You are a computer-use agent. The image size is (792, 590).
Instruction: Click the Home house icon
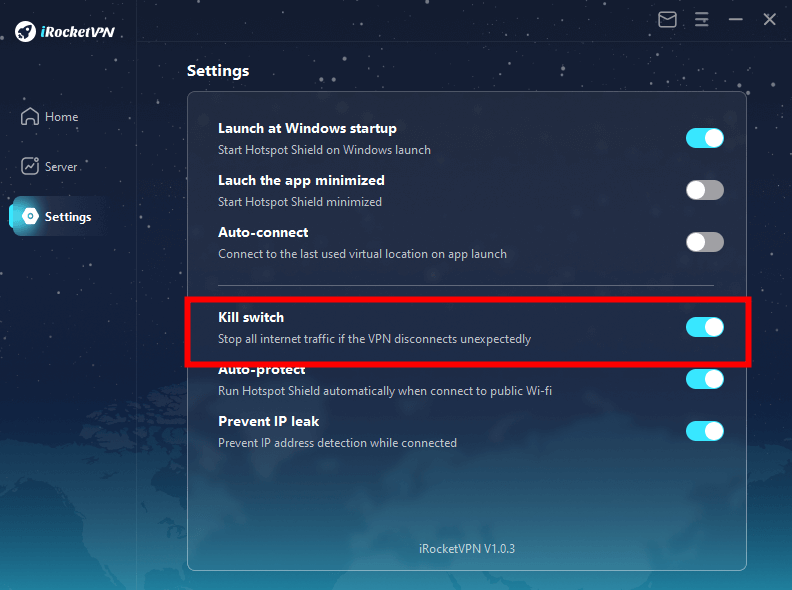(x=30, y=116)
